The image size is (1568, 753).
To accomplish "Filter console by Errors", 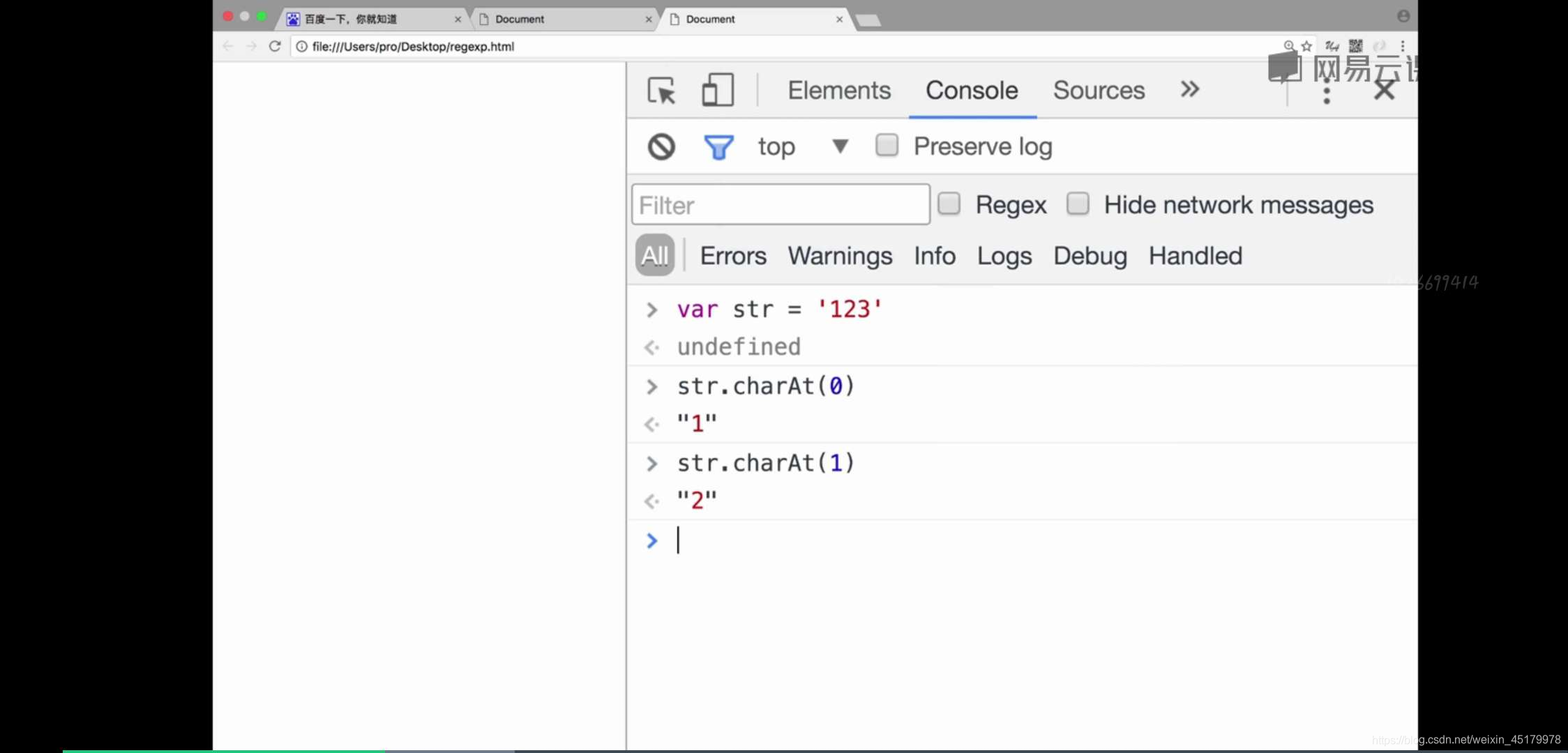I will [733, 256].
